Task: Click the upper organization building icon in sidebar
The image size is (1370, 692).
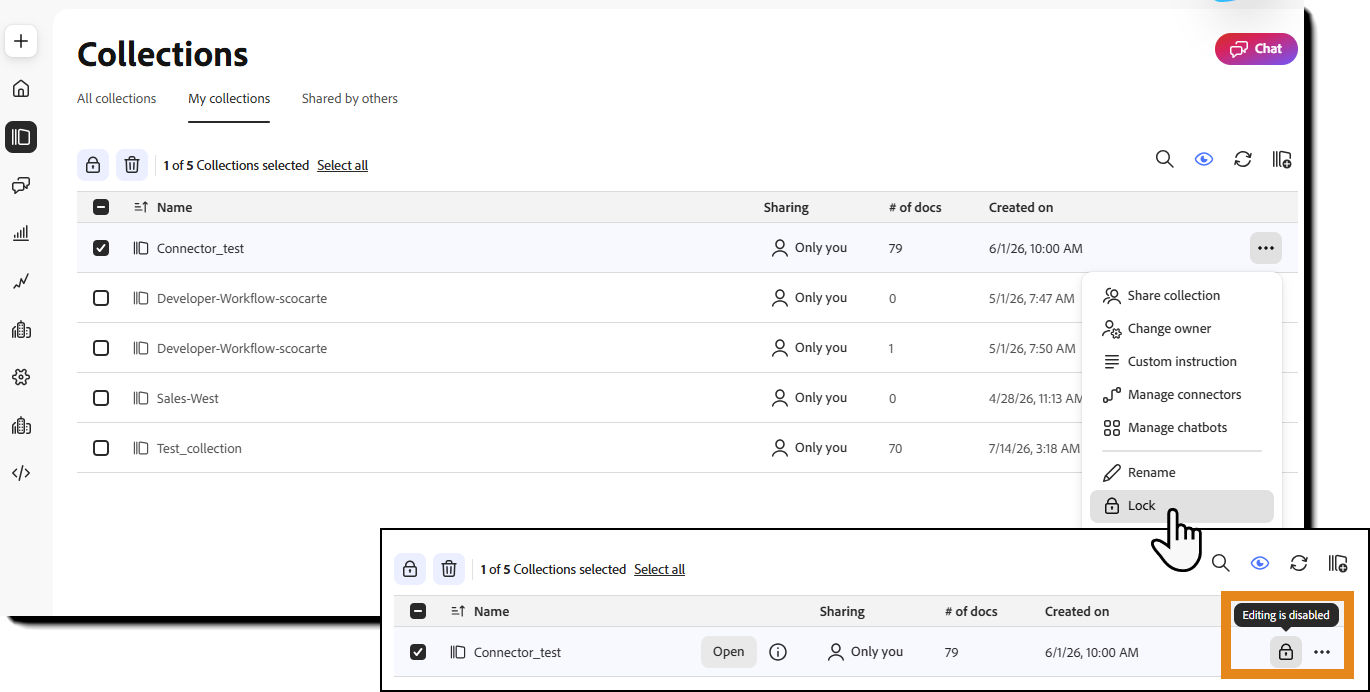Action: 21,329
